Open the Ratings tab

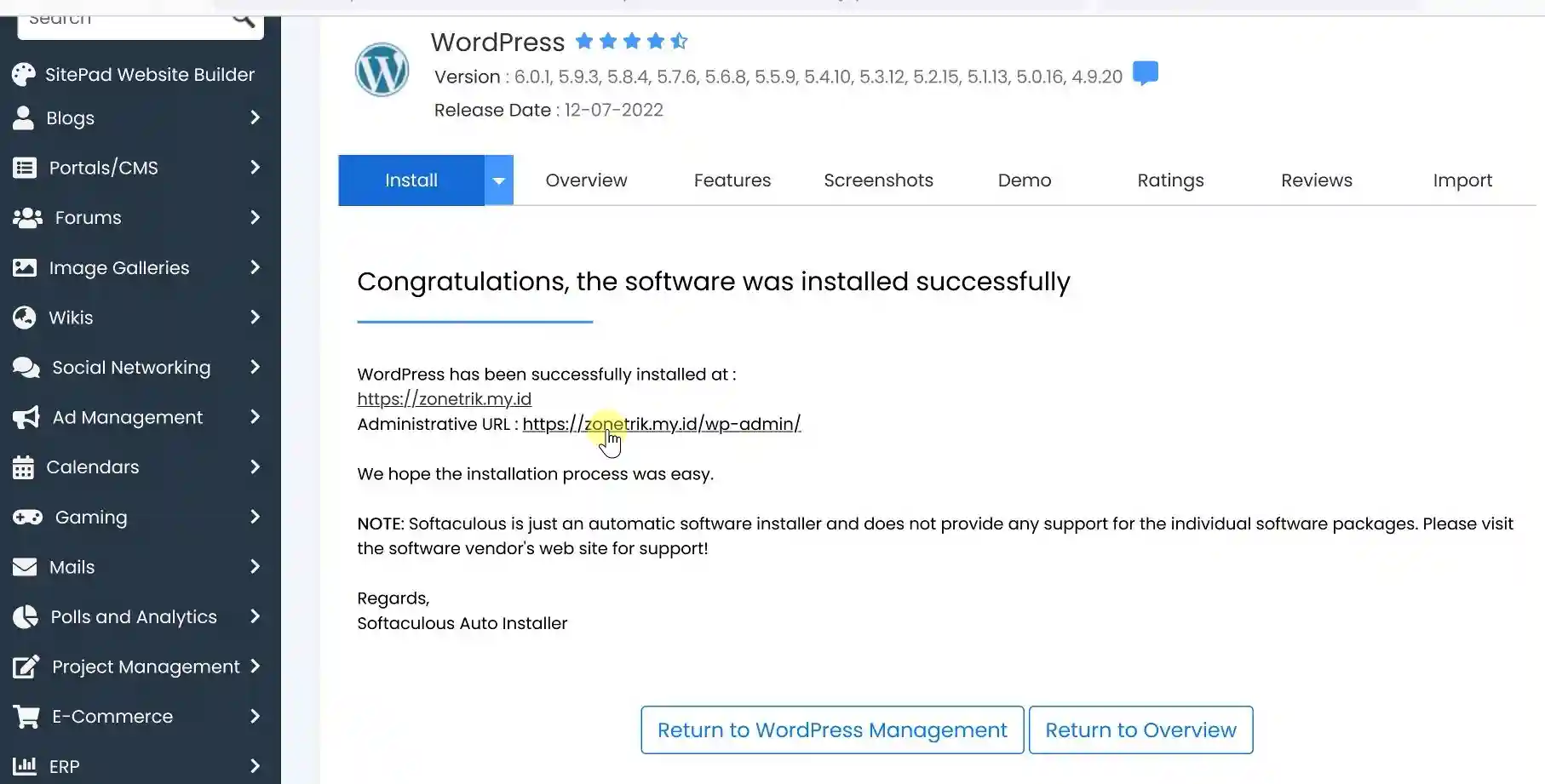1170,180
